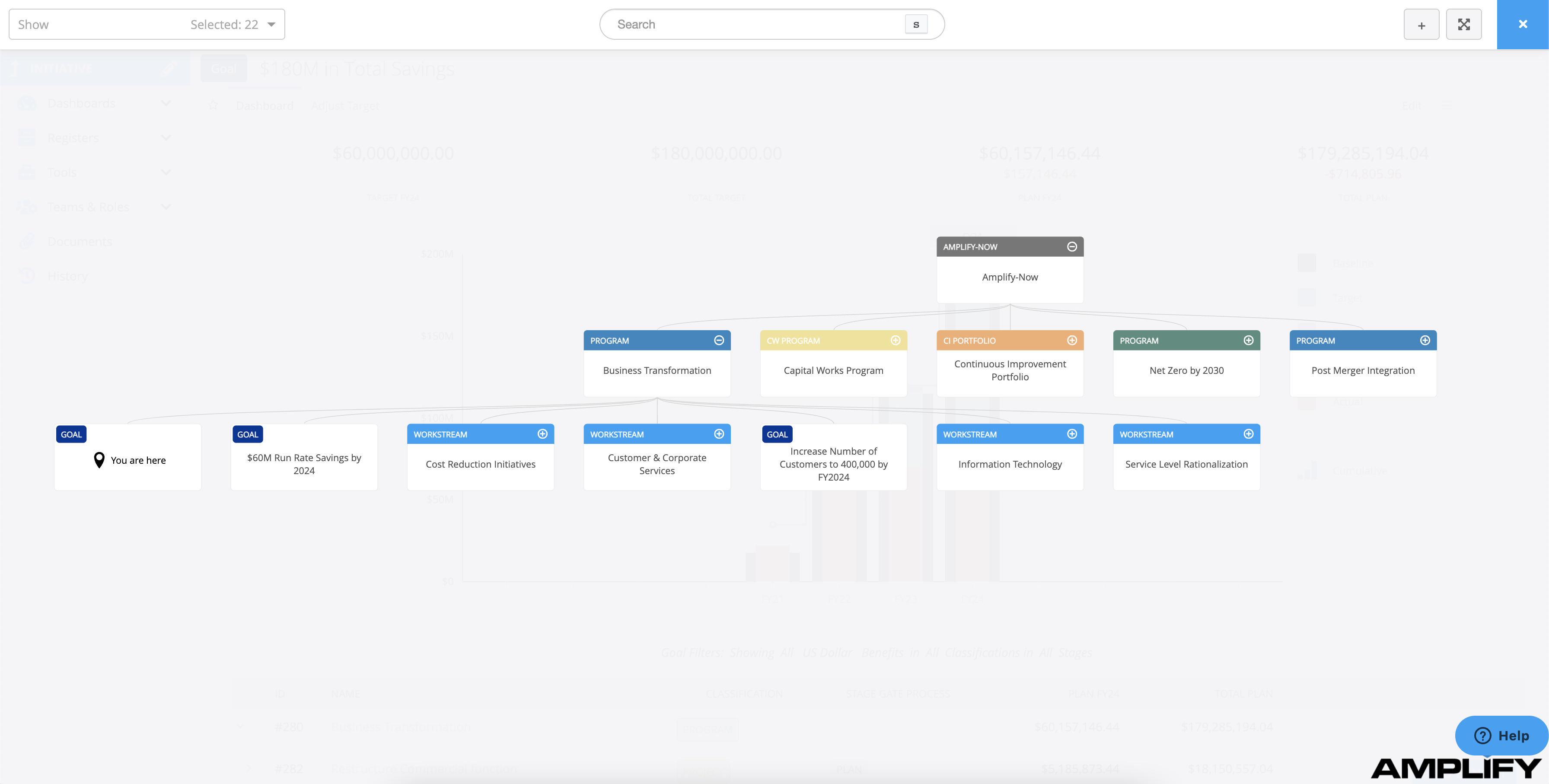This screenshot has width=1549, height=784.
Task: Open the Help chat button
Action: tap(1501, 735)
